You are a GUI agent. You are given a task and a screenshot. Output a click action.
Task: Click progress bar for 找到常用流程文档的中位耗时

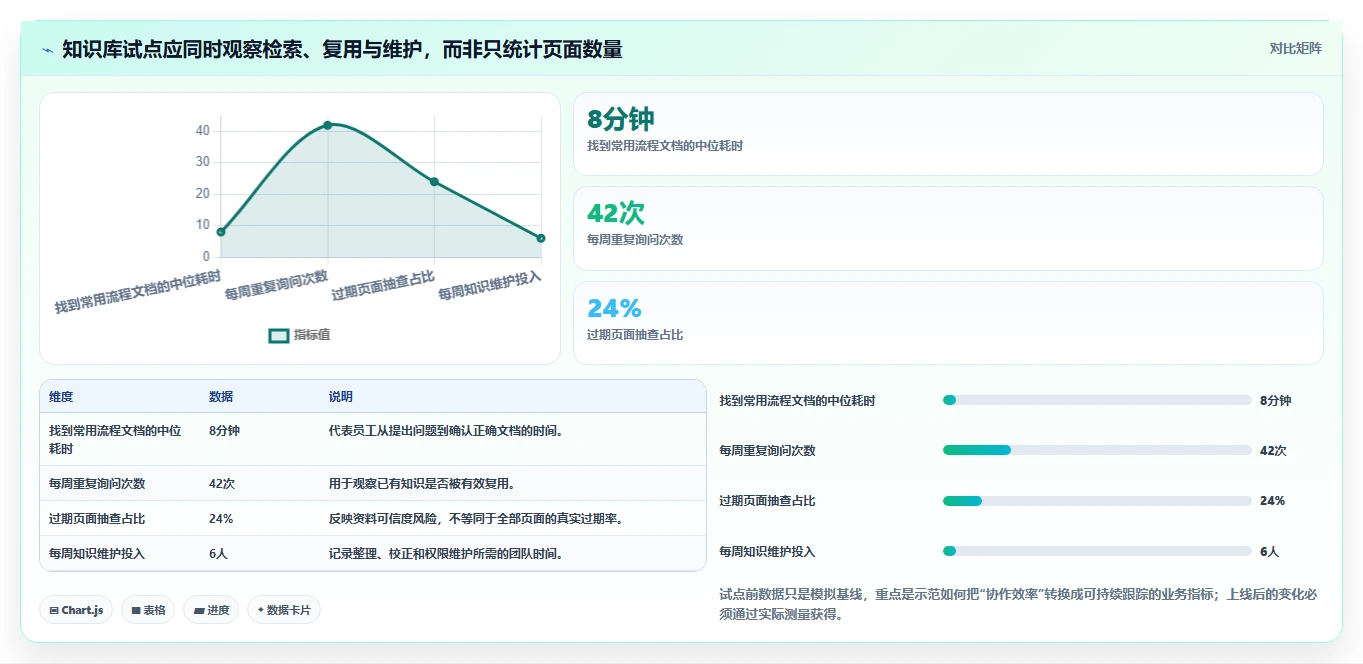click(x=1097, y=400)
